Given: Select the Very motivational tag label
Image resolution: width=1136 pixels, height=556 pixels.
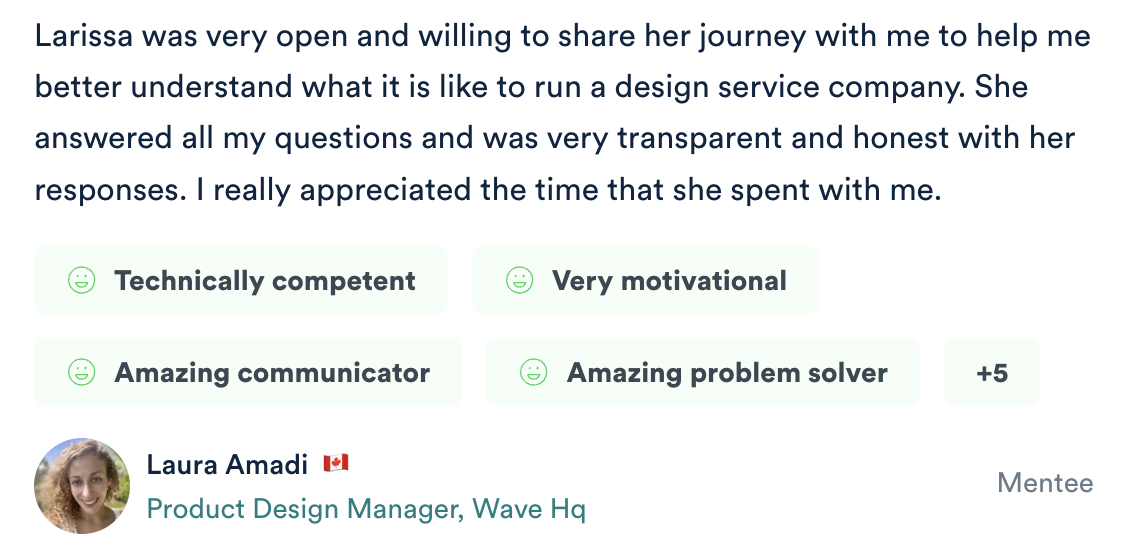Looking at the screenshot, I should [669, 281].
